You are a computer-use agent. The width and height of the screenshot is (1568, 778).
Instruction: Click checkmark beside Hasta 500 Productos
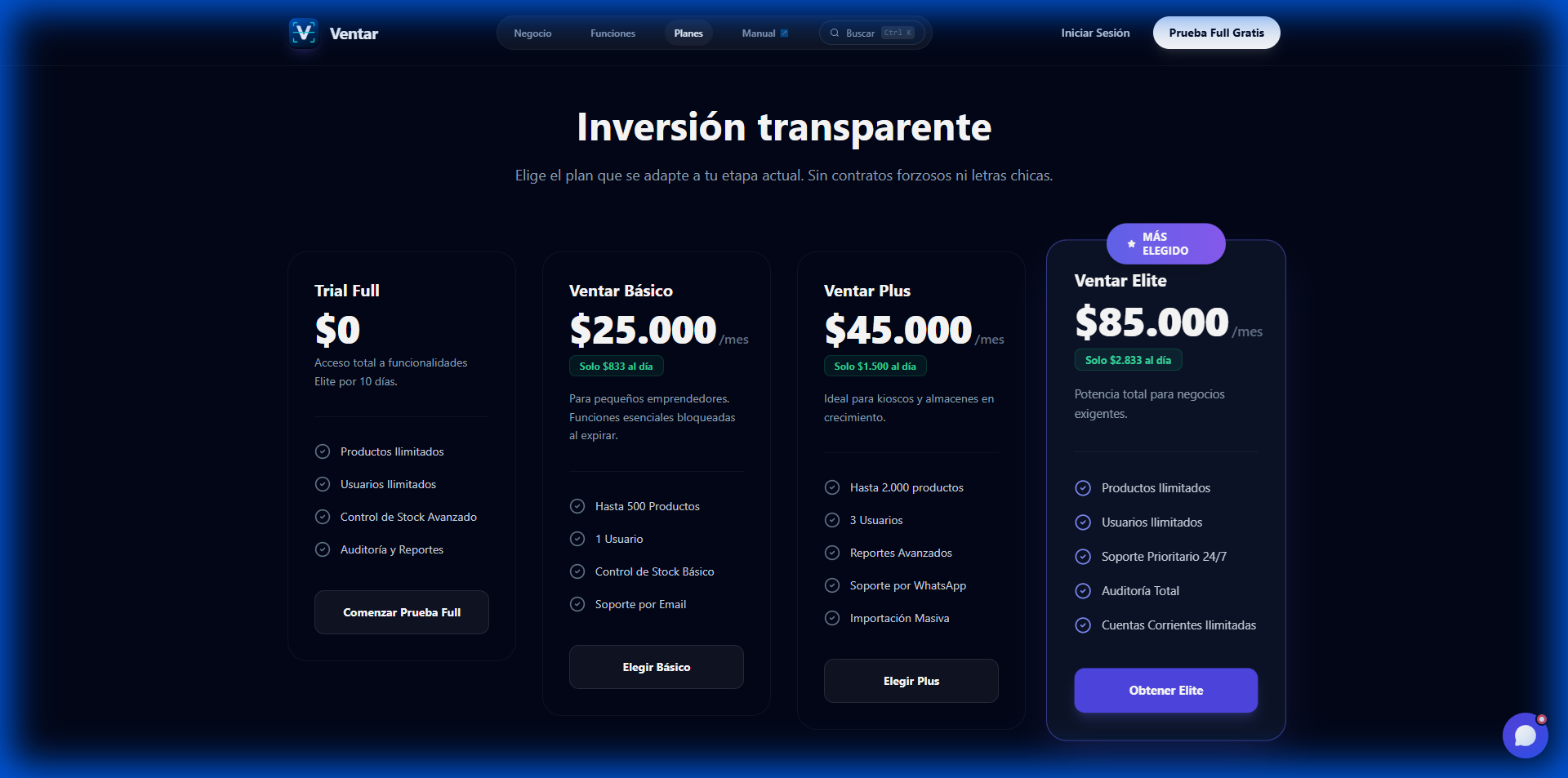pos(577,506)
